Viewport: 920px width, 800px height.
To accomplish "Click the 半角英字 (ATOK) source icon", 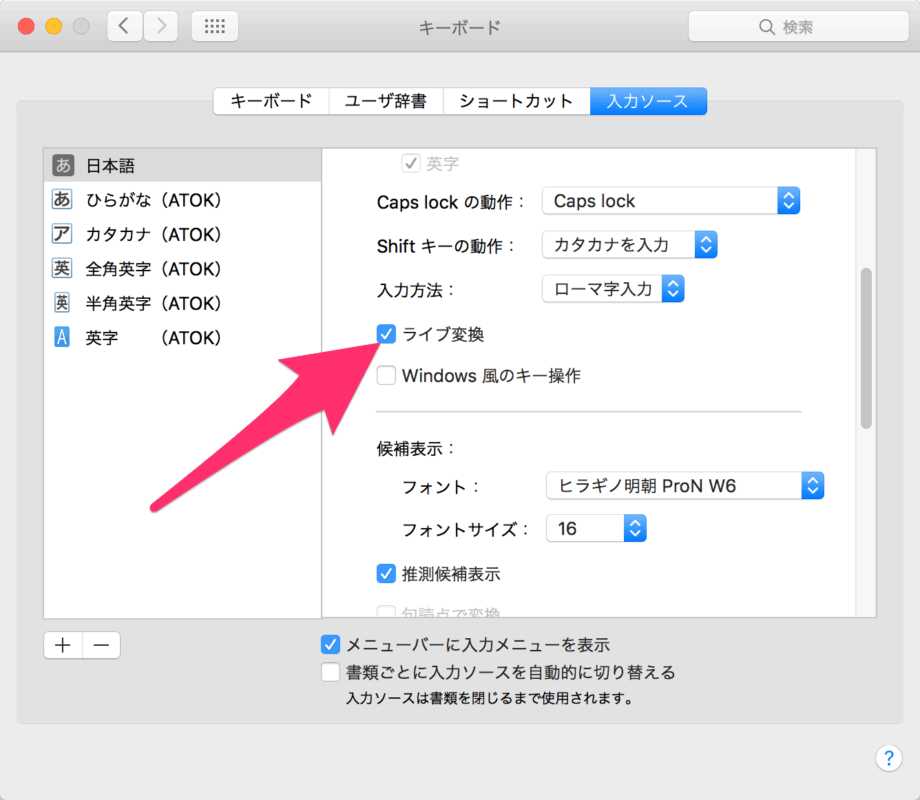I will 63,303.
